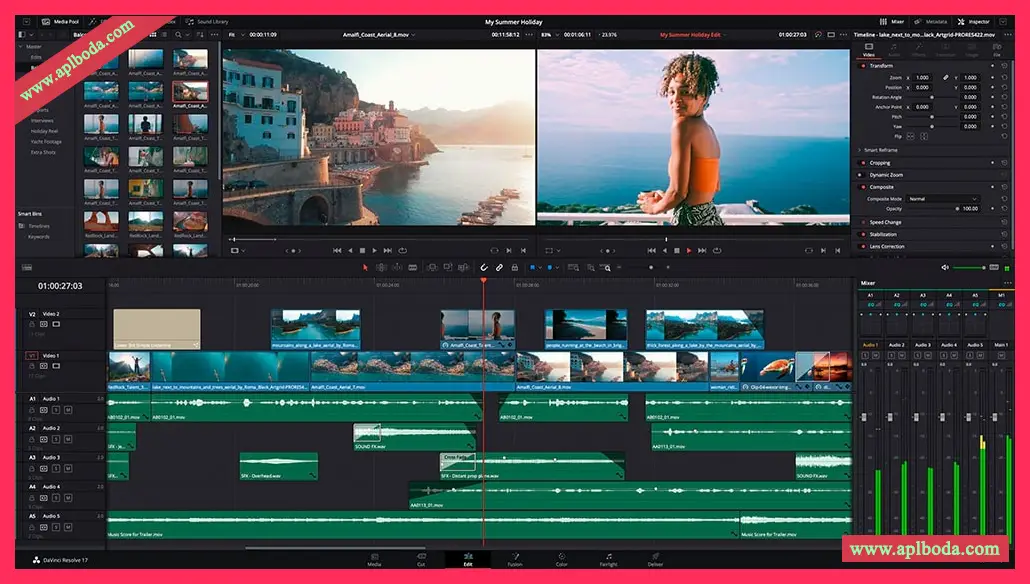Toggle the timeline Snapping magnet icon

coord(483,267)
